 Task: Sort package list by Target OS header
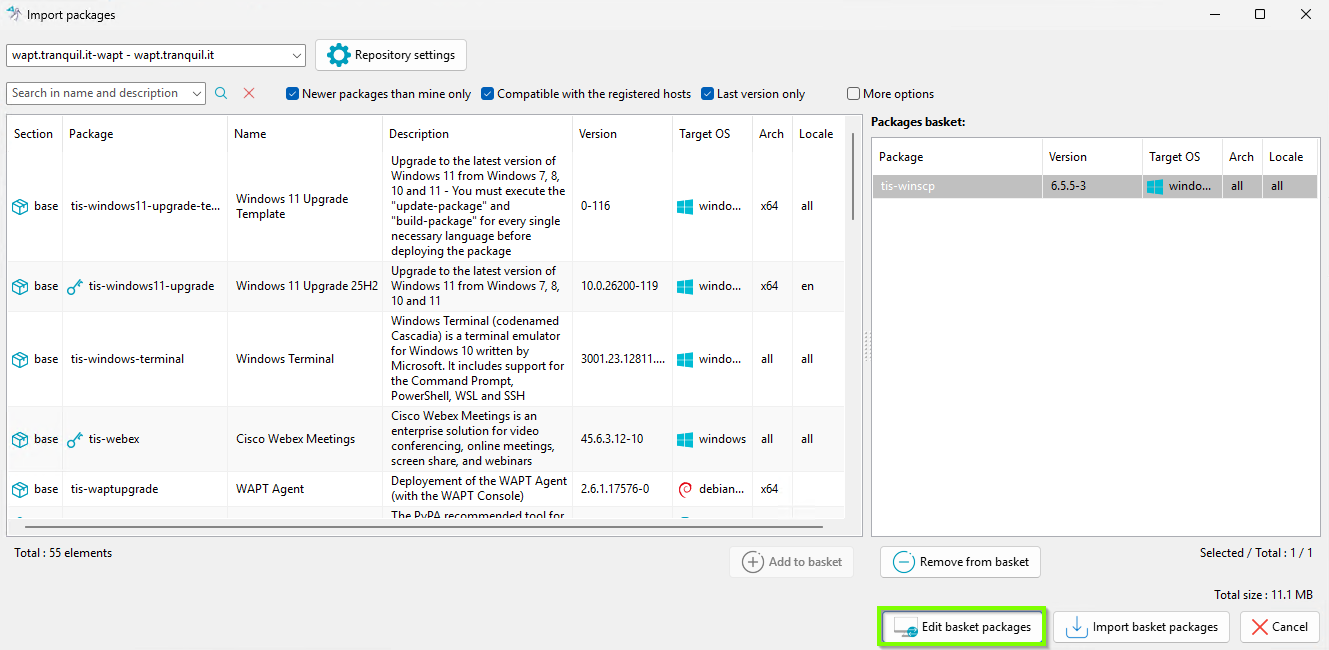[x=712, y=134]
